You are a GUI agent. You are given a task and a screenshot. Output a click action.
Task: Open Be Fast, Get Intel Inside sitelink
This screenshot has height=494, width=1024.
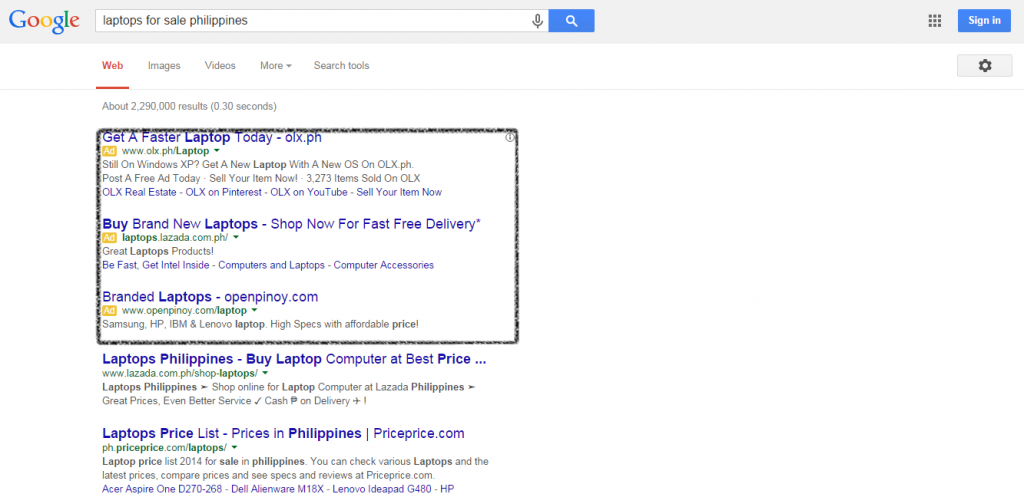(x=156, y=265)
